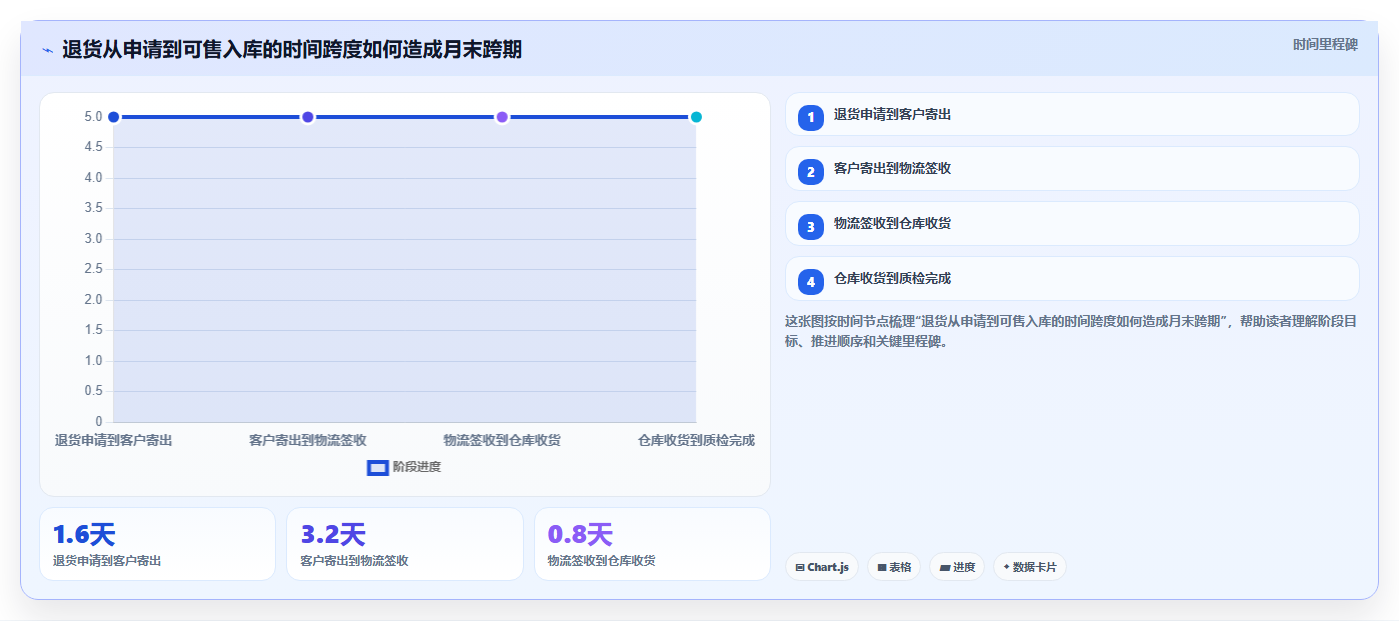Click the x-axis label 仓库收货到质检完成
Viewport: 1399px width, 621px height.
[696, 440]
